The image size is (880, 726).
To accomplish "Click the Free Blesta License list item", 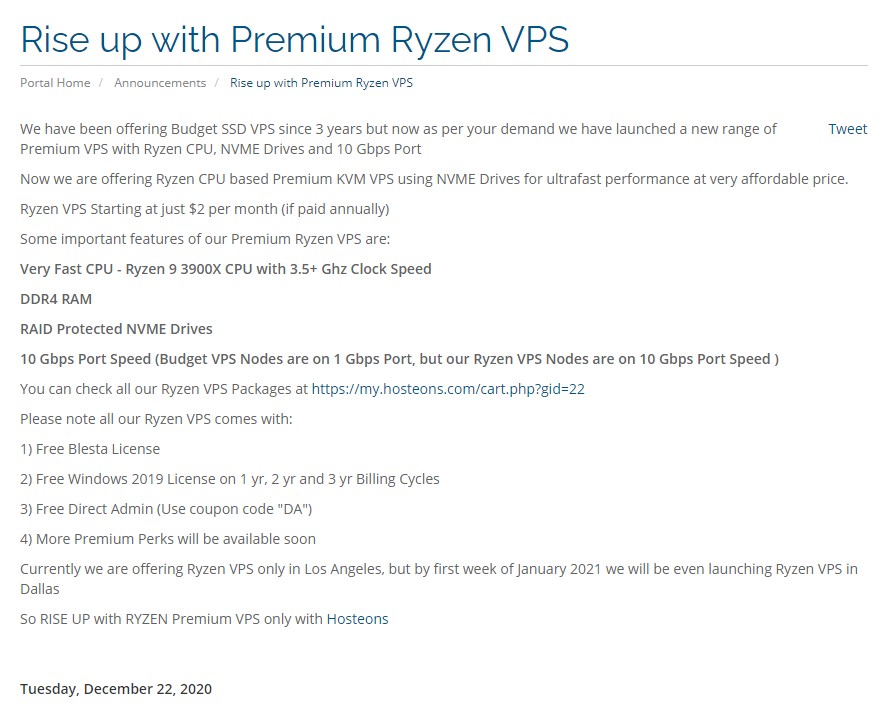I will (90, 449).
